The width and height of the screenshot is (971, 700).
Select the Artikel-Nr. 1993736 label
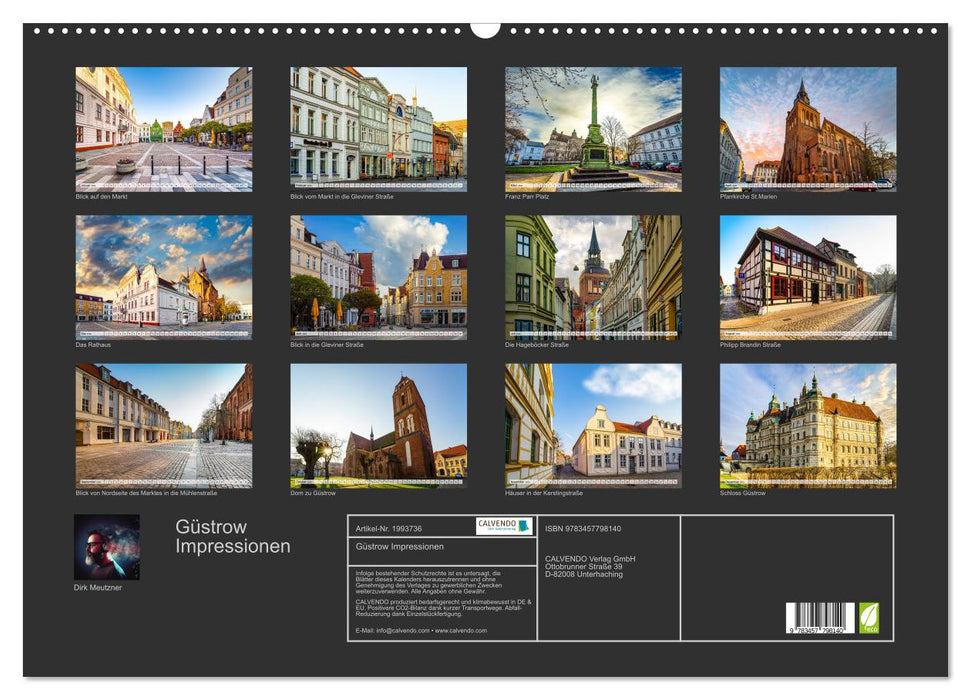(x=390, y=528)
